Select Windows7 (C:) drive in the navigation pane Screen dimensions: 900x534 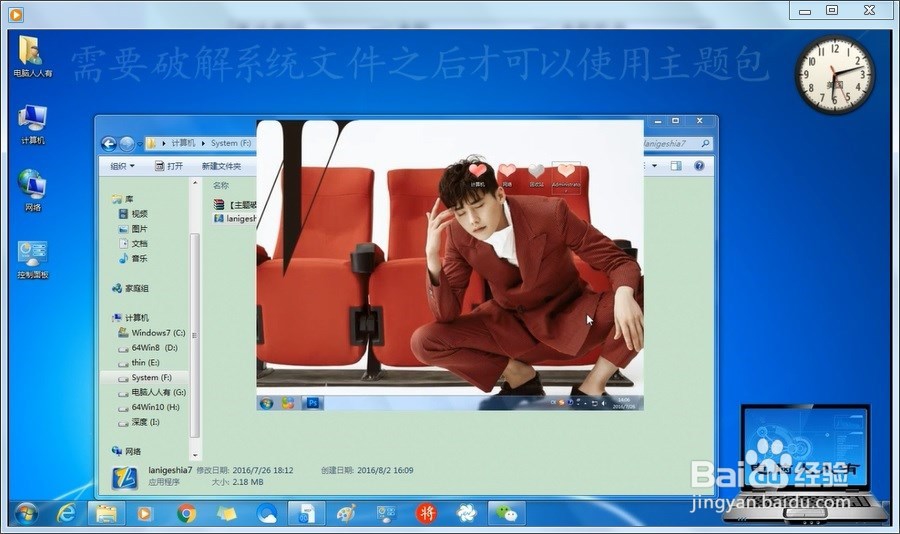pos(152,332)
